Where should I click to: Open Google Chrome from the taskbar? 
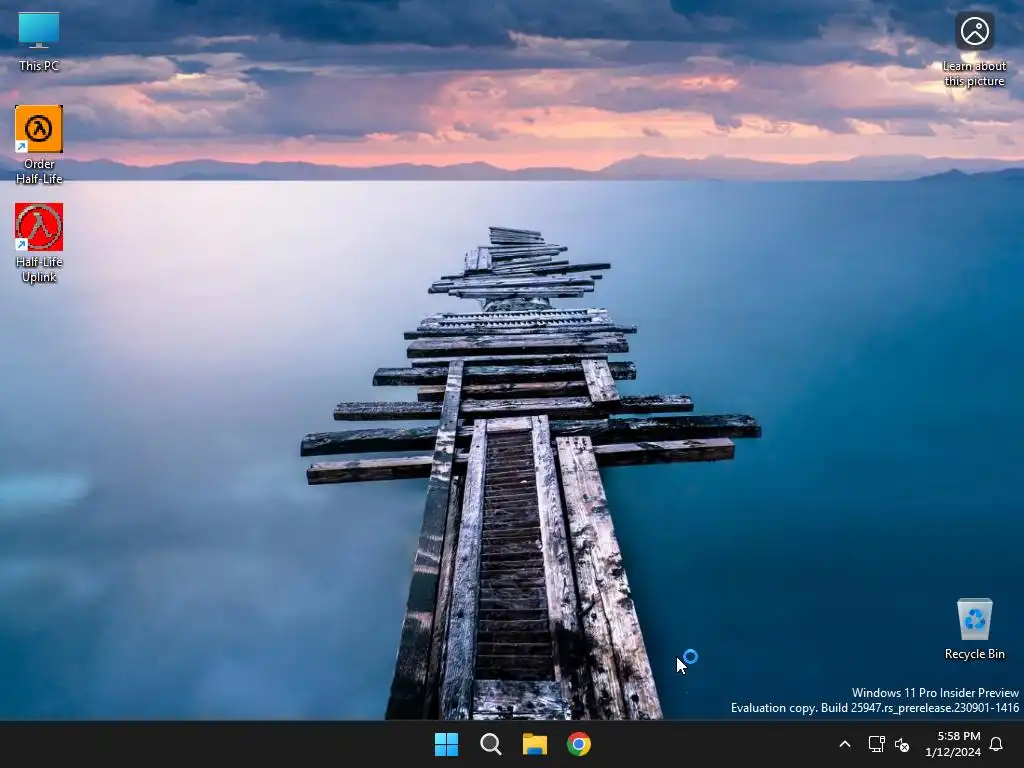tap(579, 744)
